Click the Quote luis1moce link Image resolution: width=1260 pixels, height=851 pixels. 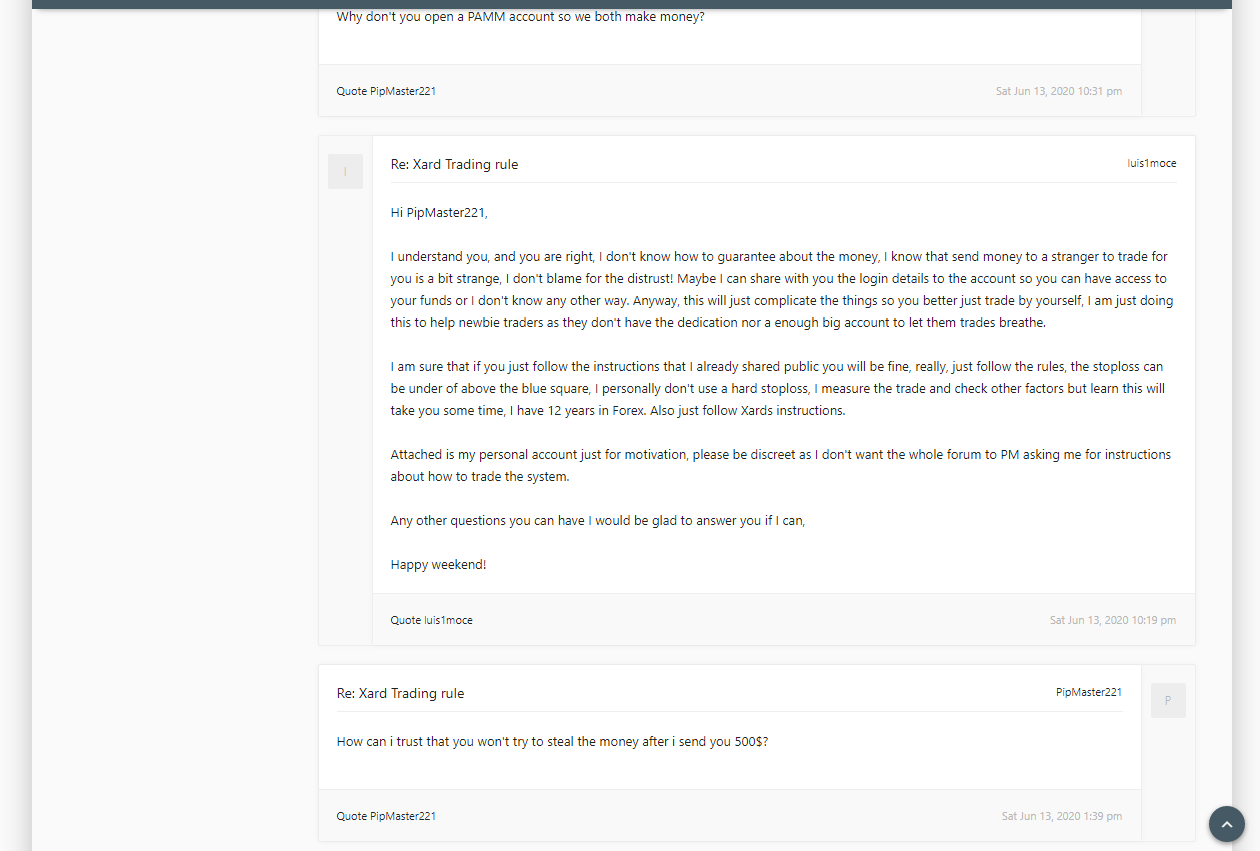[431, 620]
